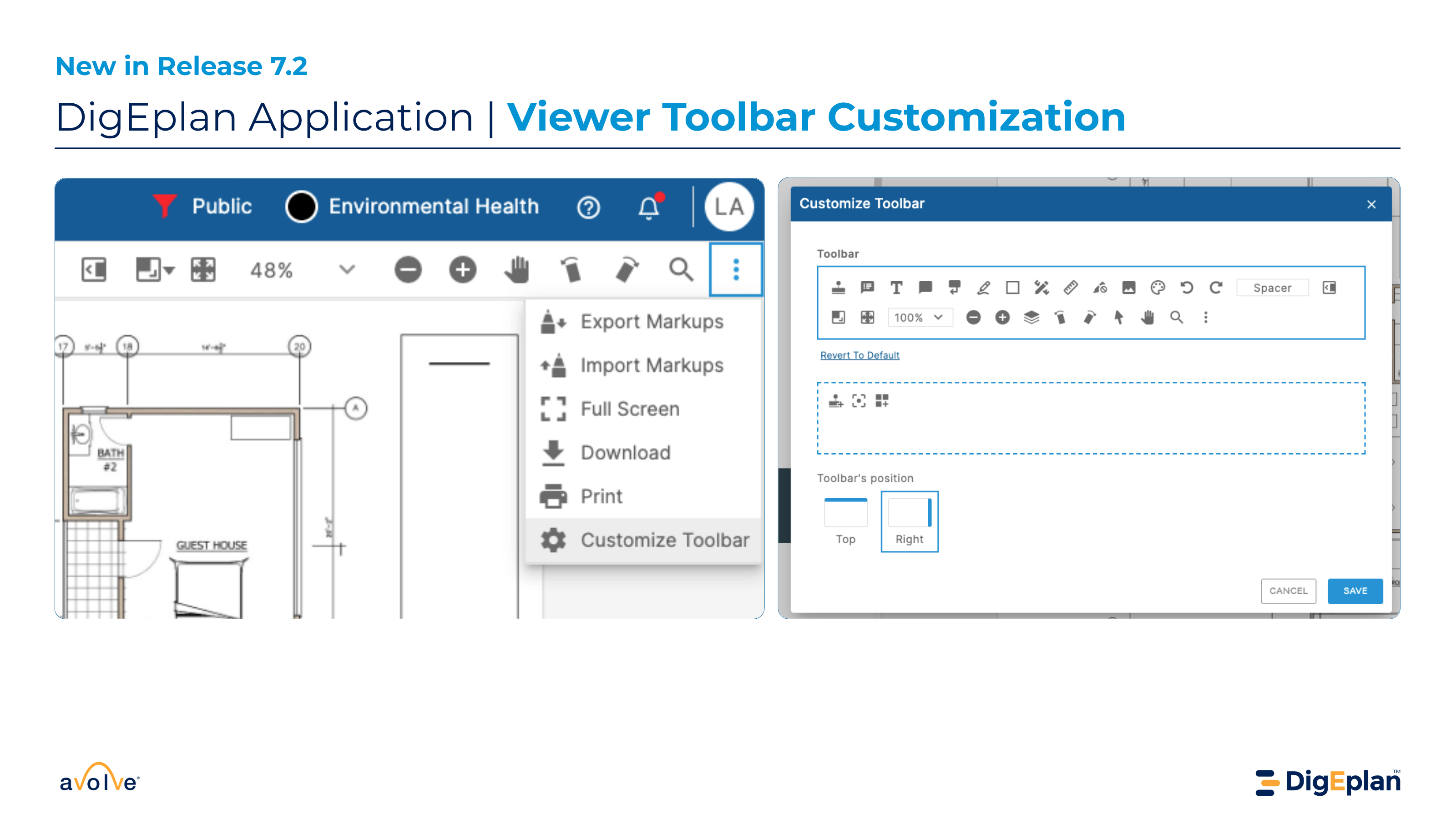
Task: Click the hand pan icon in dialog toolbar
Action: pyautogui.click(x=1148, y=317)
